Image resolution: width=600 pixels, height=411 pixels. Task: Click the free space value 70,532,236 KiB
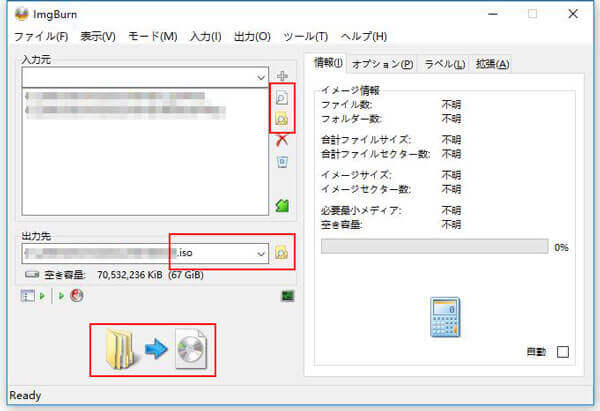tap(130, 275)
